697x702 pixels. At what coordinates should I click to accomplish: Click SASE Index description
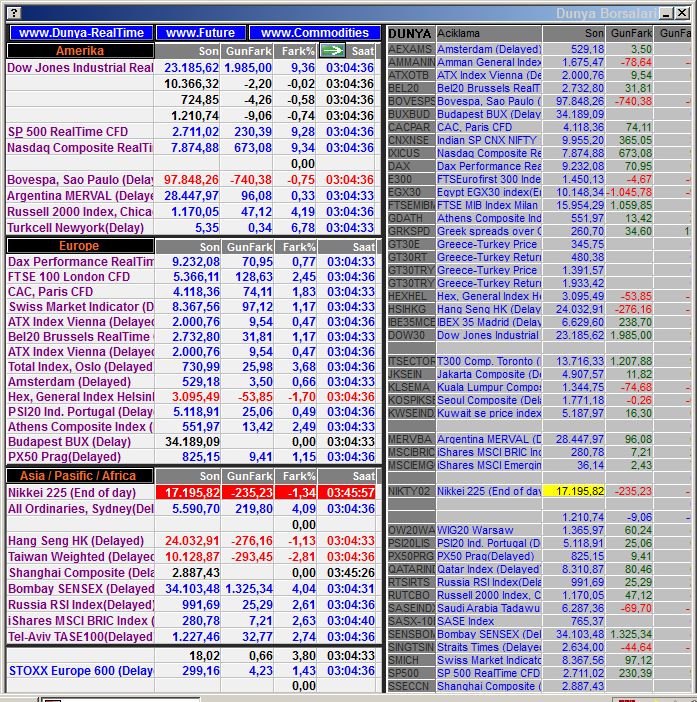coord(488,621)
